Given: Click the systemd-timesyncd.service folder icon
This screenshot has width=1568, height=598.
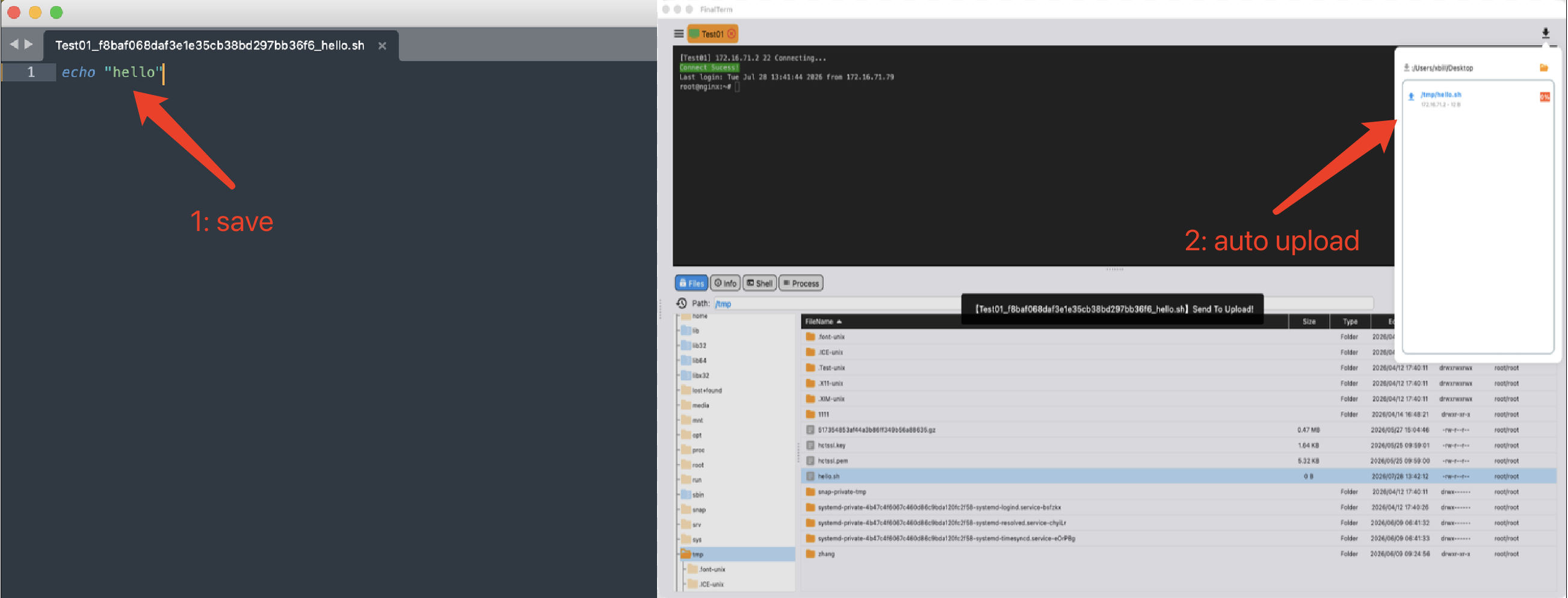Looking at the screenshot, I should tap(810, 538).
